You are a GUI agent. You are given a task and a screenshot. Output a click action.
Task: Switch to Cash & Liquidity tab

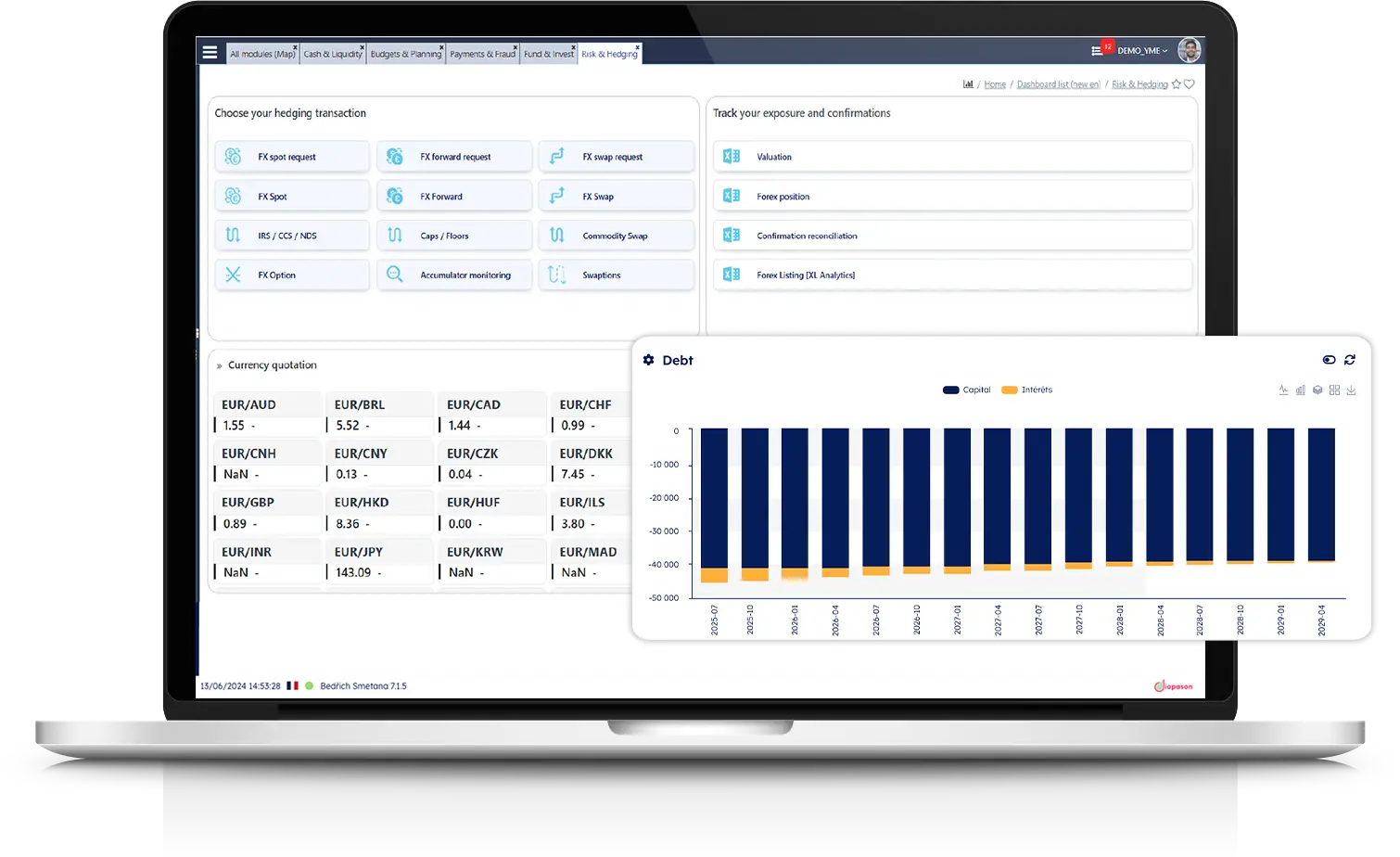tap(332, 54)
